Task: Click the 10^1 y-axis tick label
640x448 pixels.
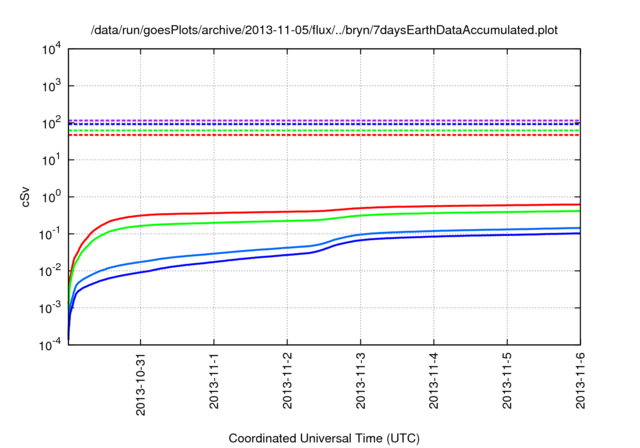Action: pyautogui.click(x=51, y=160)
